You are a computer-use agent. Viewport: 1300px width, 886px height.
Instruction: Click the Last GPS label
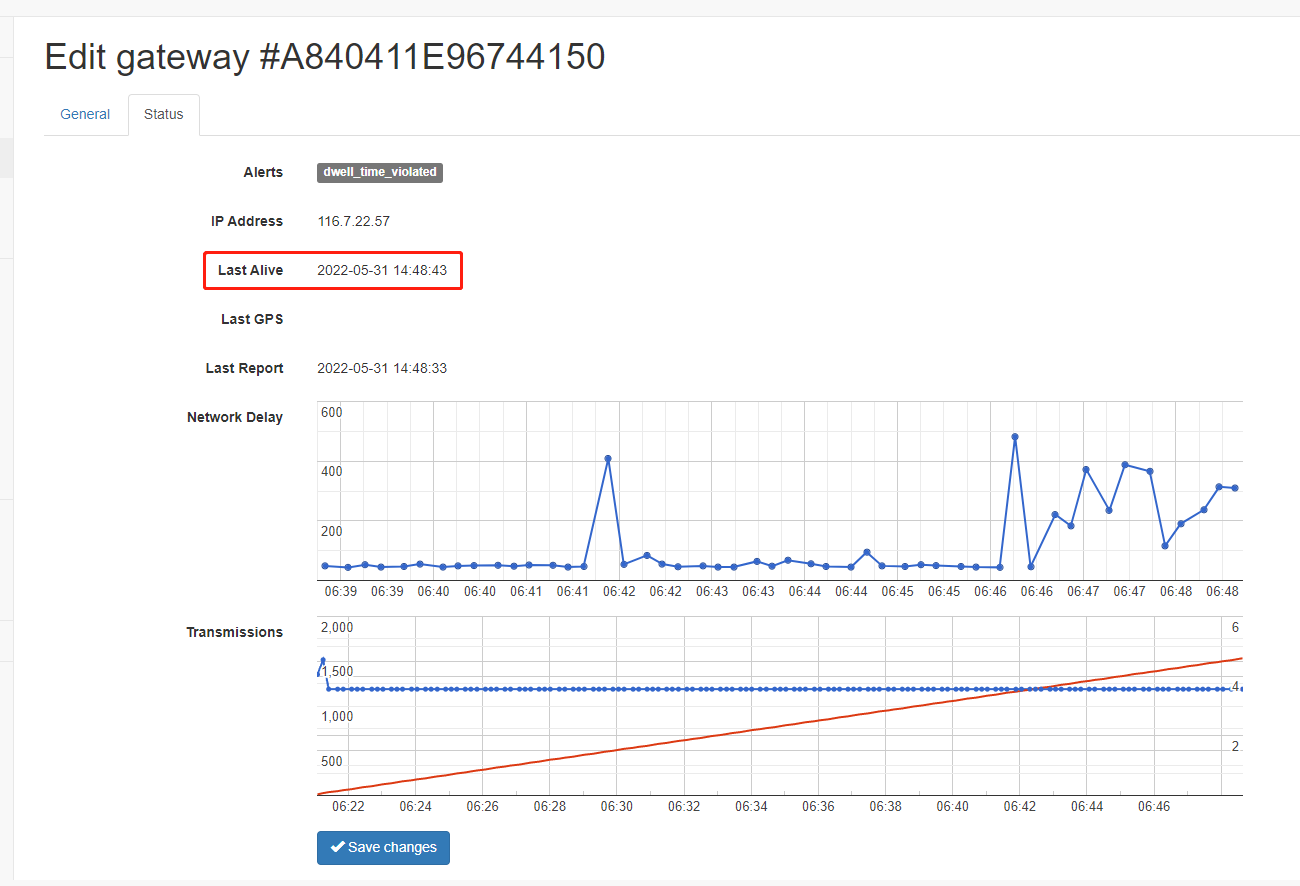252,319
